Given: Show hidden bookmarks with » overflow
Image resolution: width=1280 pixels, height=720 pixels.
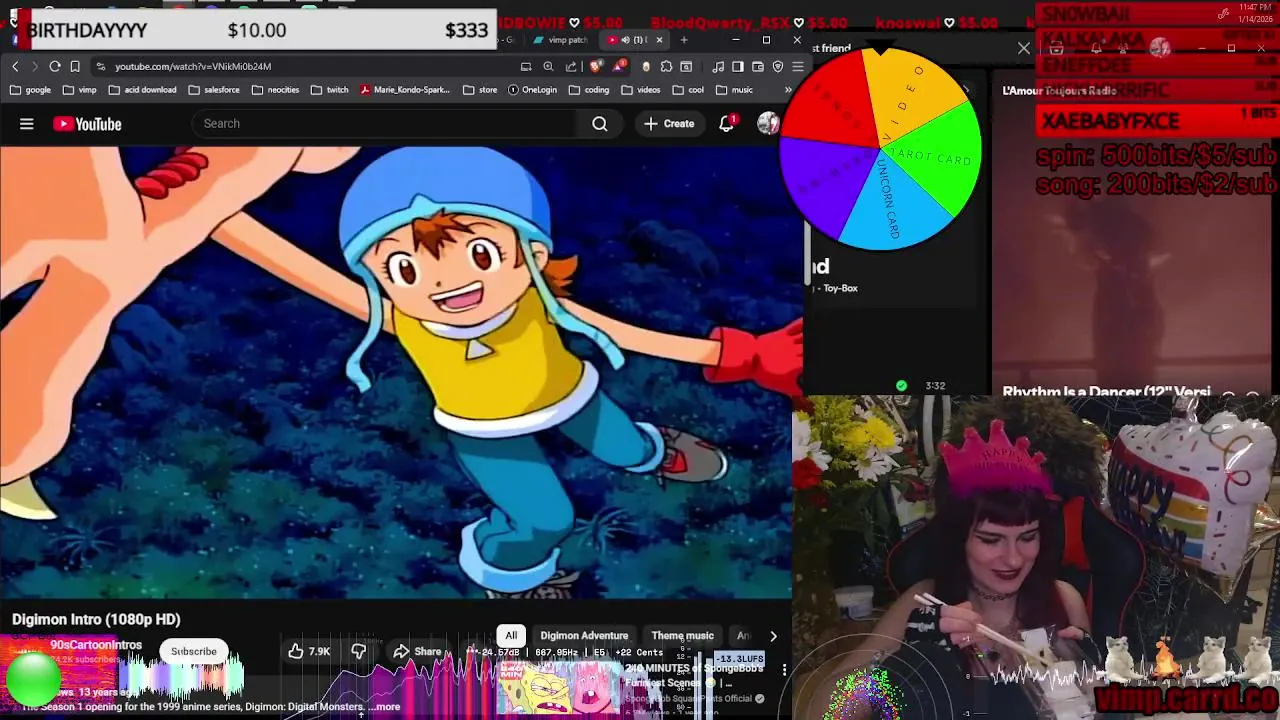Looking at the screenshot, I should click(x=789, y=90).
